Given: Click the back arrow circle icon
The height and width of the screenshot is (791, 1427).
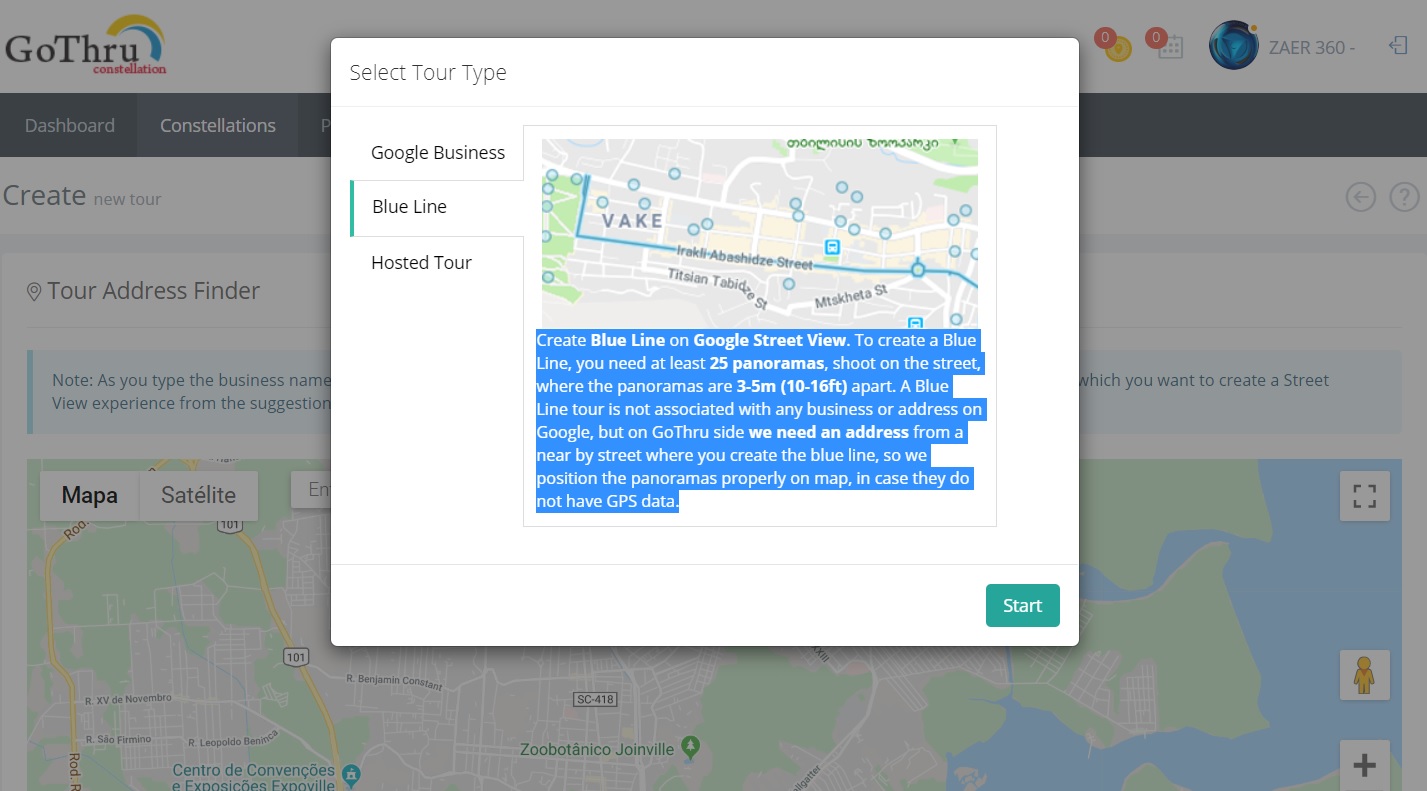Looking at the screenshot, I should coord(1360,197).
